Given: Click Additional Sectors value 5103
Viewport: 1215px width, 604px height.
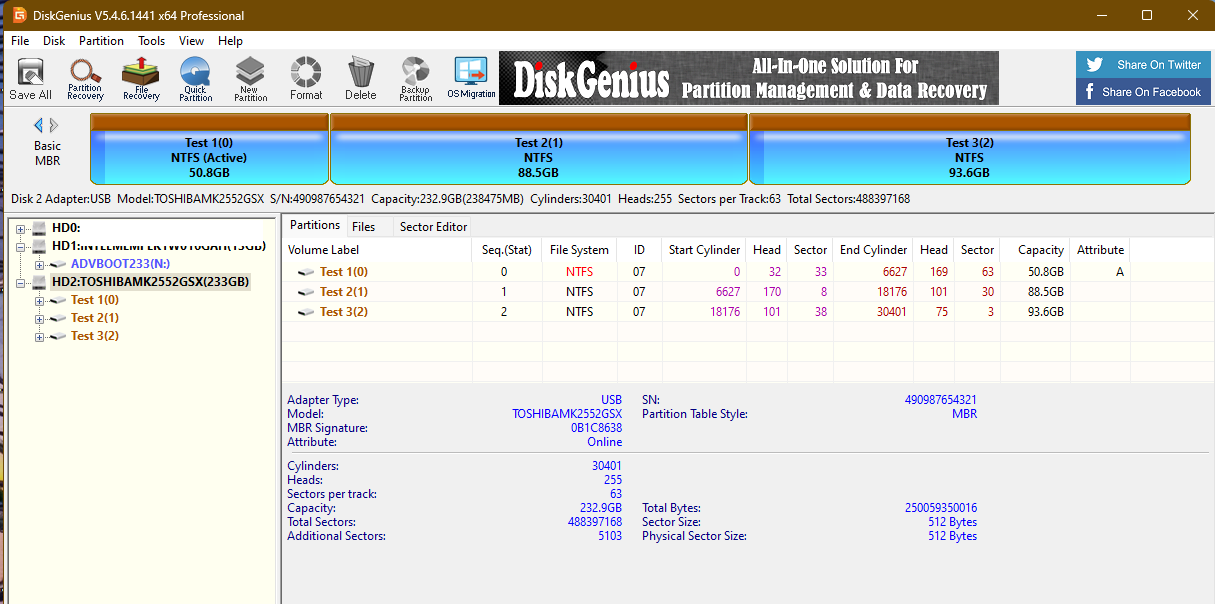Looking at the screenshot, I should pos(609,536).
